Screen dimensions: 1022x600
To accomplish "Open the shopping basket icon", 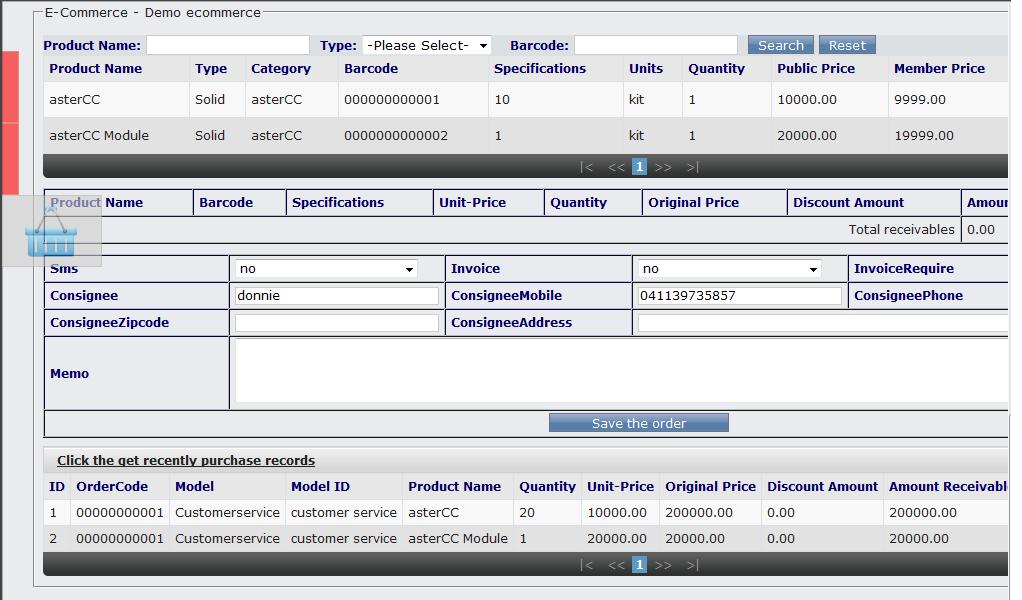I will pos(51,233).
